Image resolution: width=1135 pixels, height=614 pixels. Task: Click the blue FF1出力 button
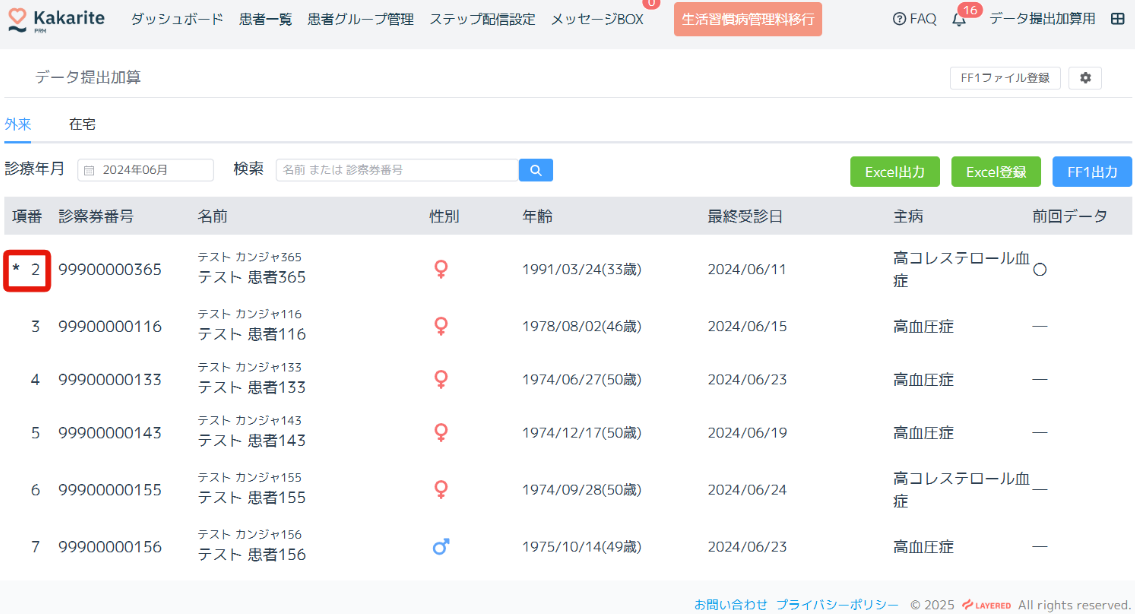[1092, 172]
